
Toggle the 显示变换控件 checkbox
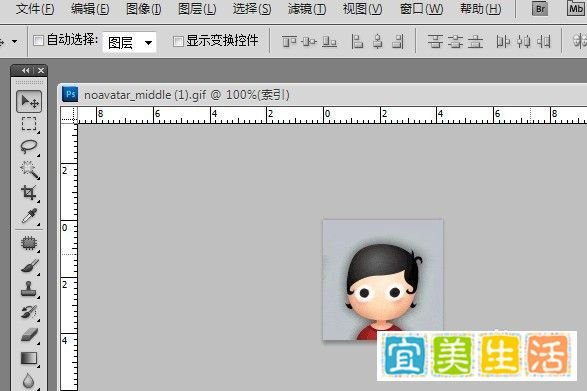[178, 41]
